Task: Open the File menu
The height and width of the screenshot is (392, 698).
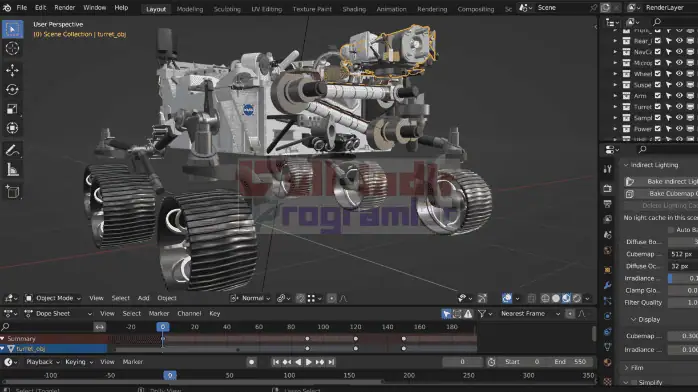Action: [21, 8]
